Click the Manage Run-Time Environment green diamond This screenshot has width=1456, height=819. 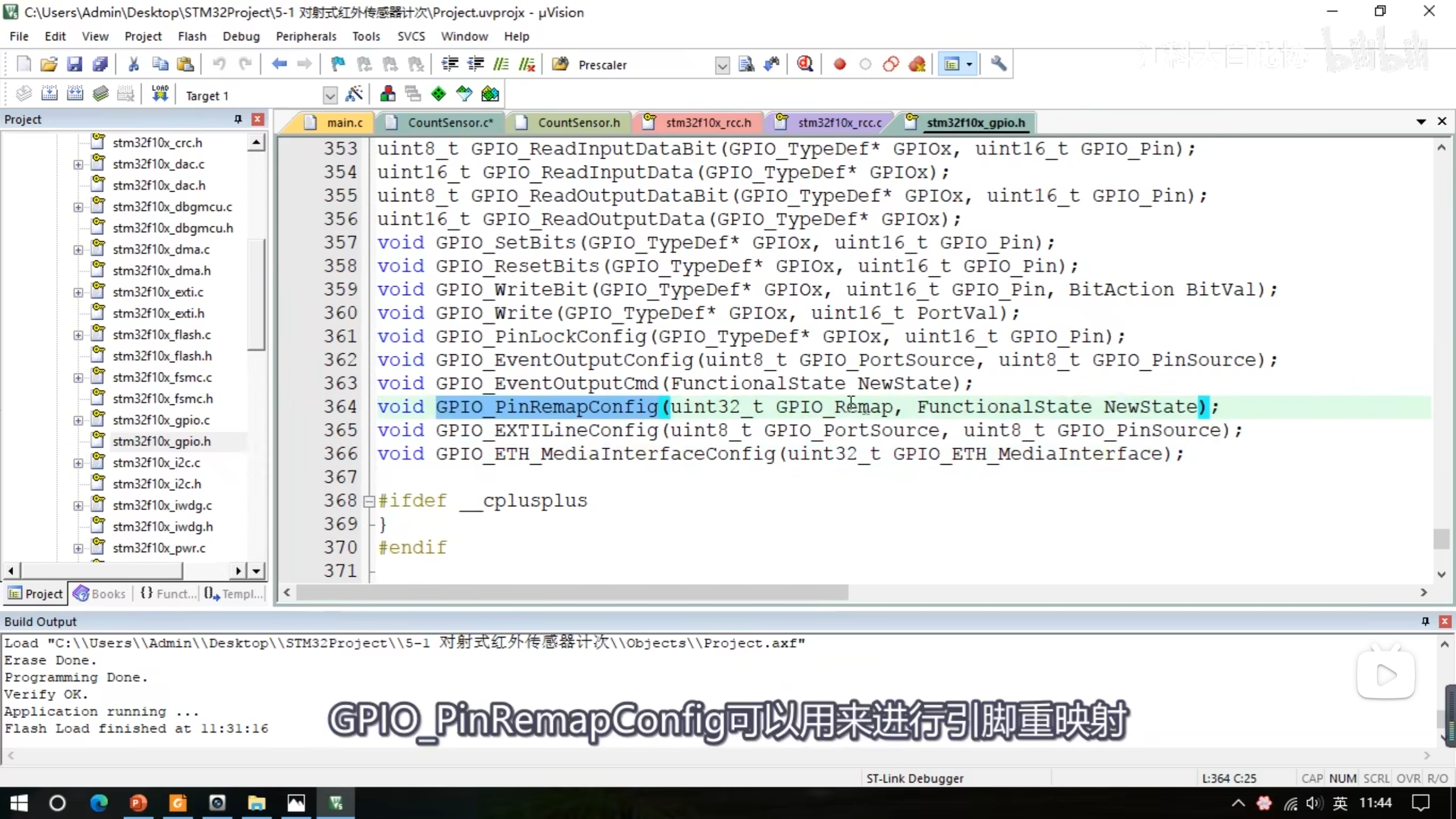pos(439,94)
